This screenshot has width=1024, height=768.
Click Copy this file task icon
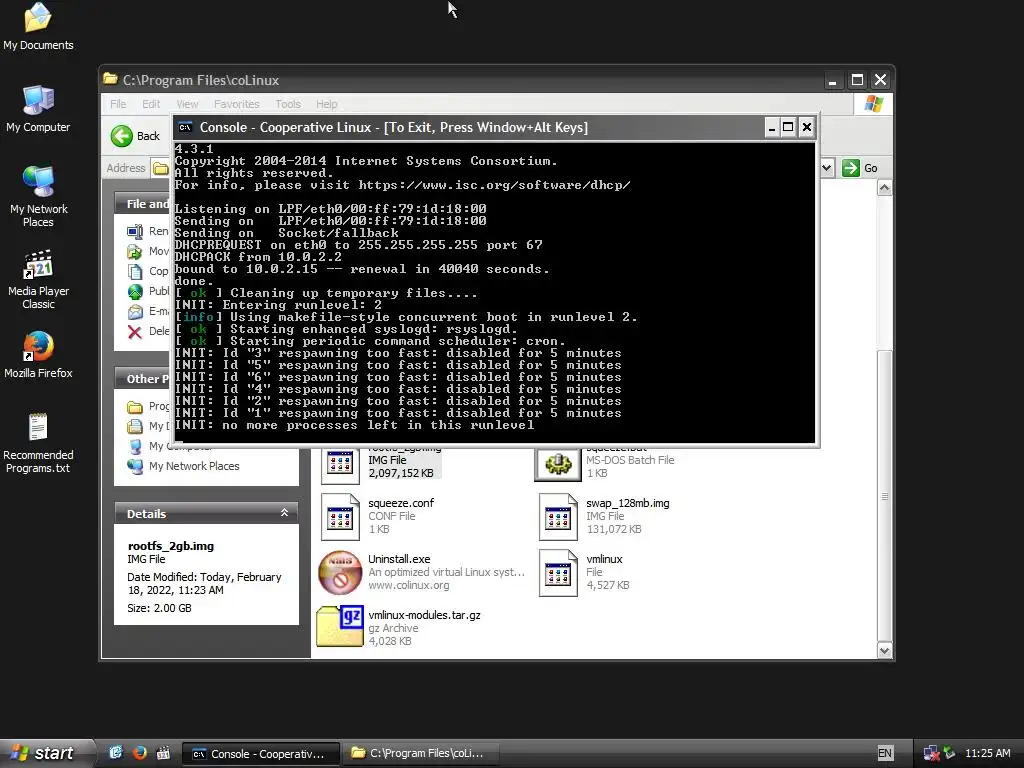(x=135, y=272)
